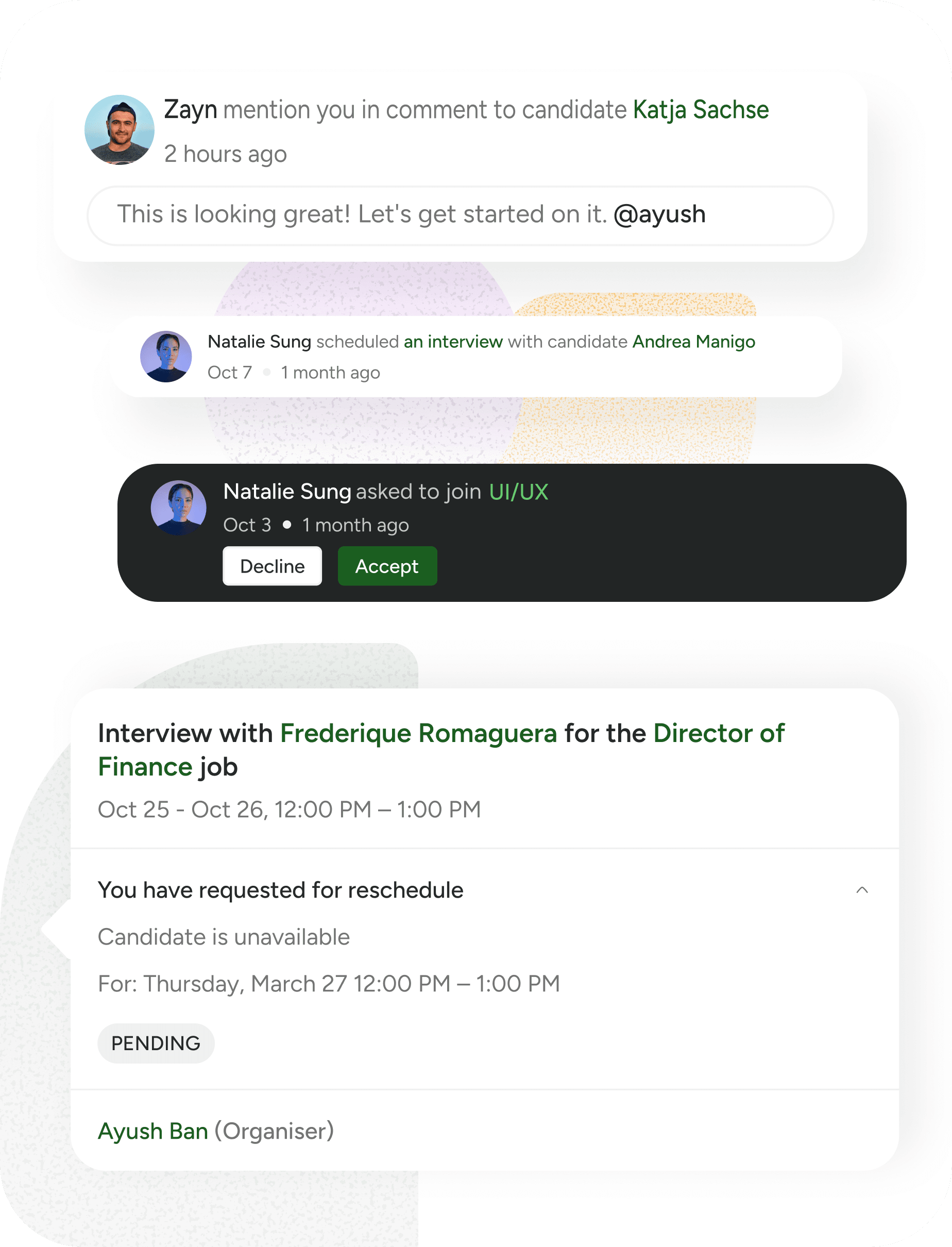Click Natalie Sung's avatar in interview notification
This screenshot has width=952, height=1247.
click(x=166, y=357)
